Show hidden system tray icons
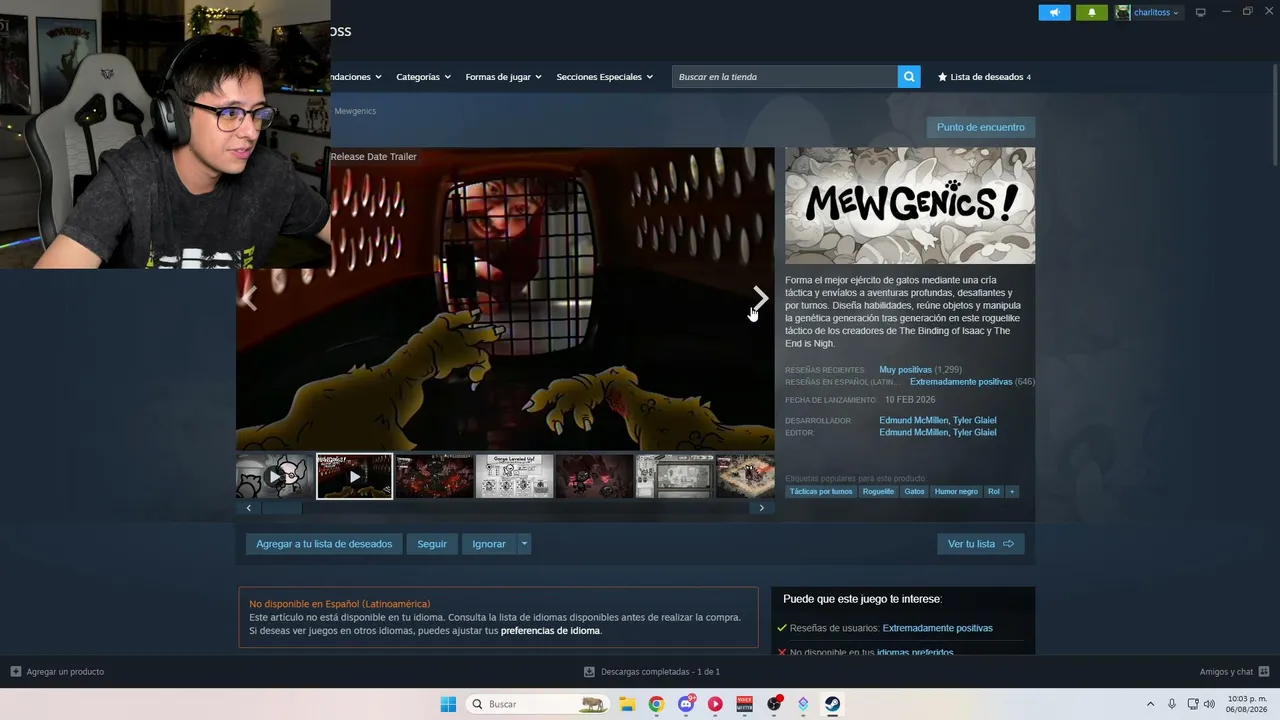Screen dimensions: 1280x720 click(1150, 704)
